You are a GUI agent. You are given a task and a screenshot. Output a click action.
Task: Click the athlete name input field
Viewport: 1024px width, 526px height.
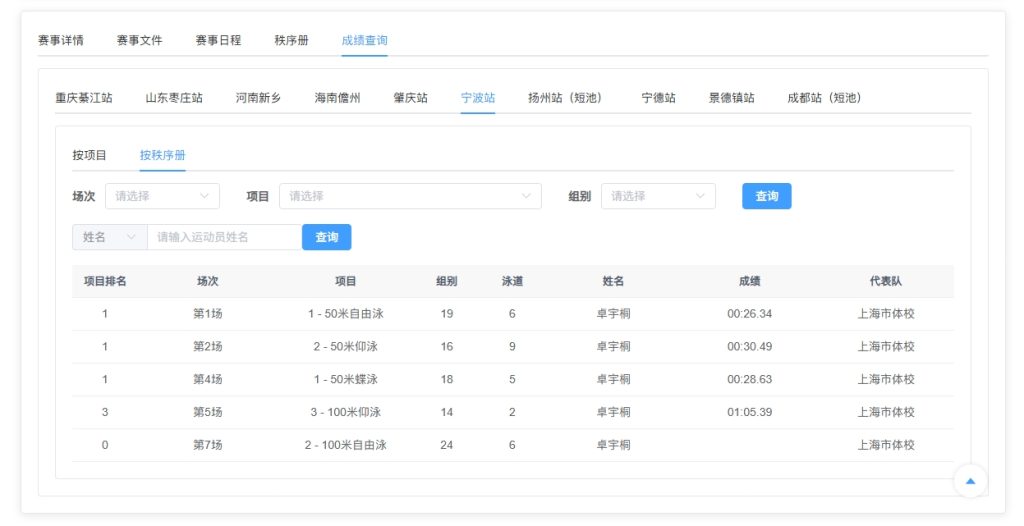click(x=224, y=237)
